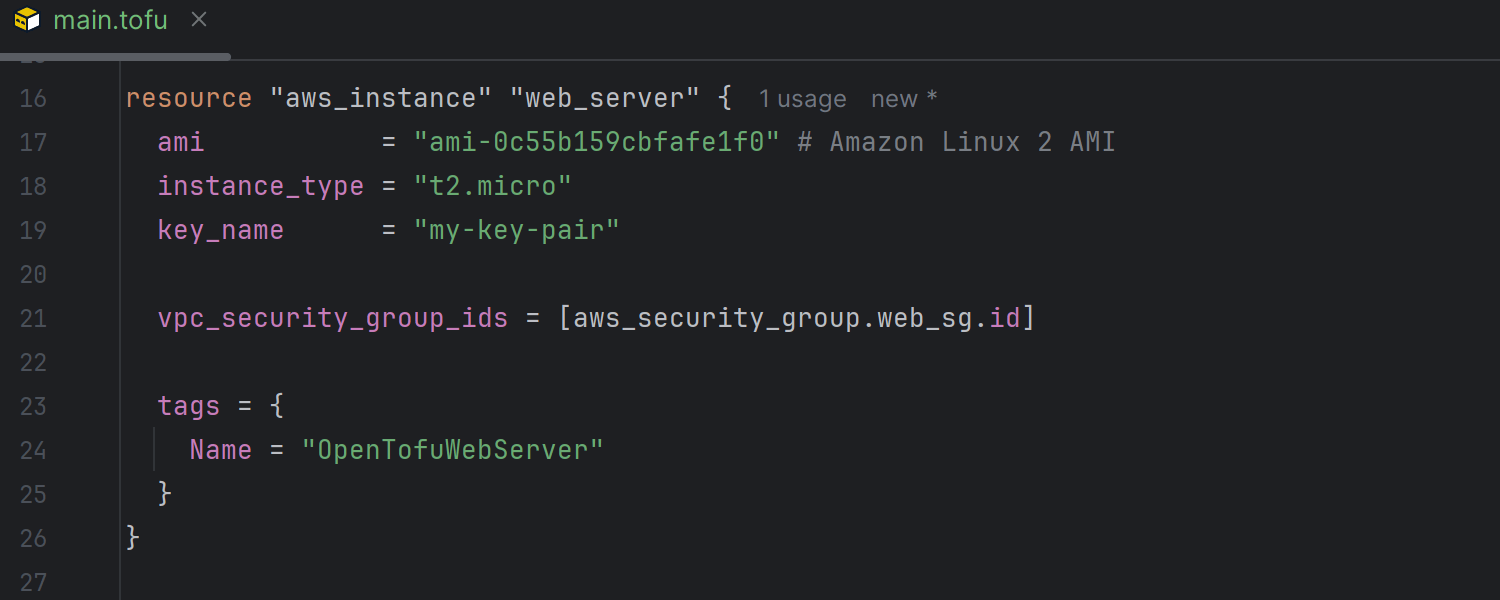The image size is (1500, 600).
Task: Place cursor on the "aws_instance" string
Action: [380, 98]
